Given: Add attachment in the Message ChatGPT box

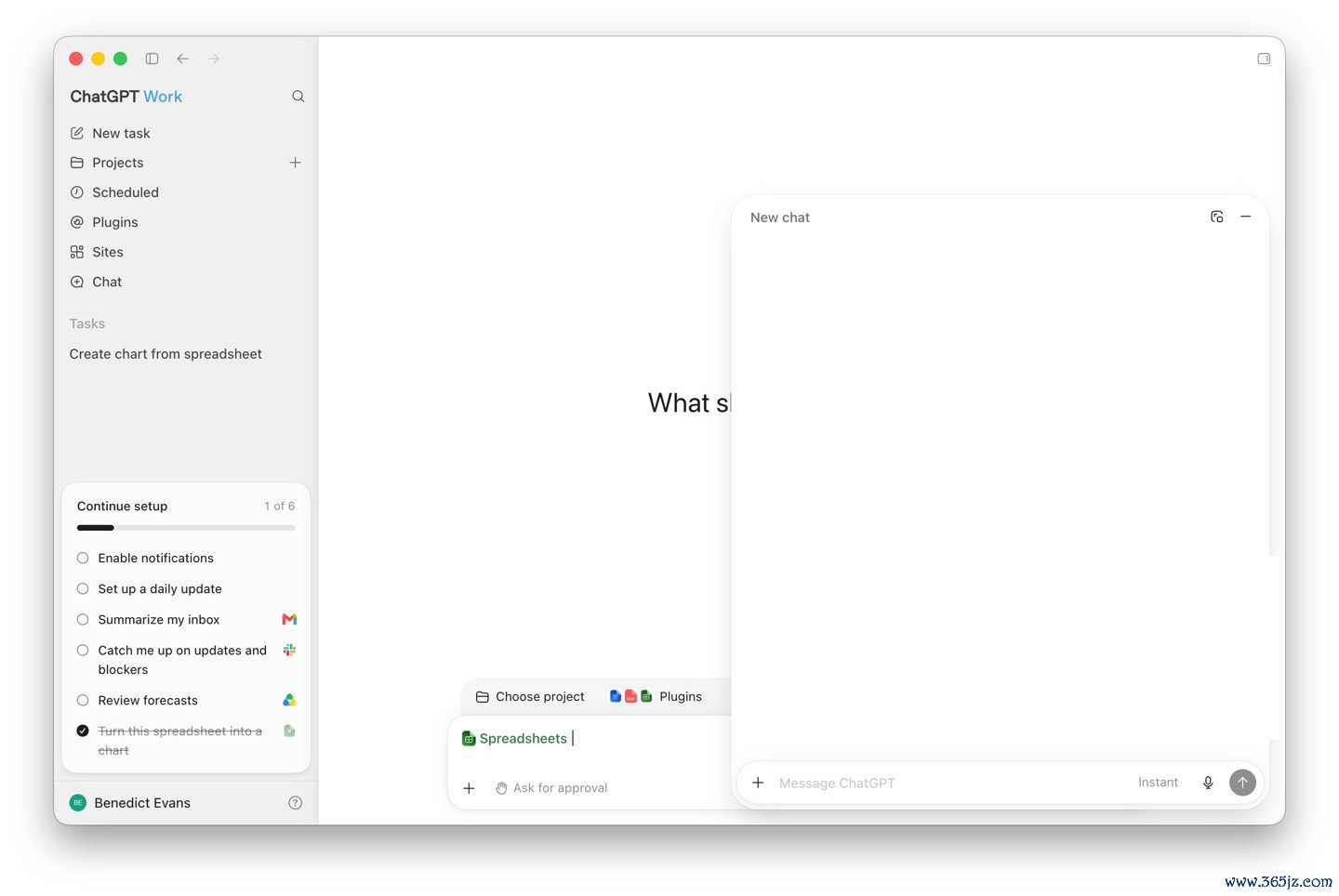Looking at the screenshot, I should click(x=758, y=783).
